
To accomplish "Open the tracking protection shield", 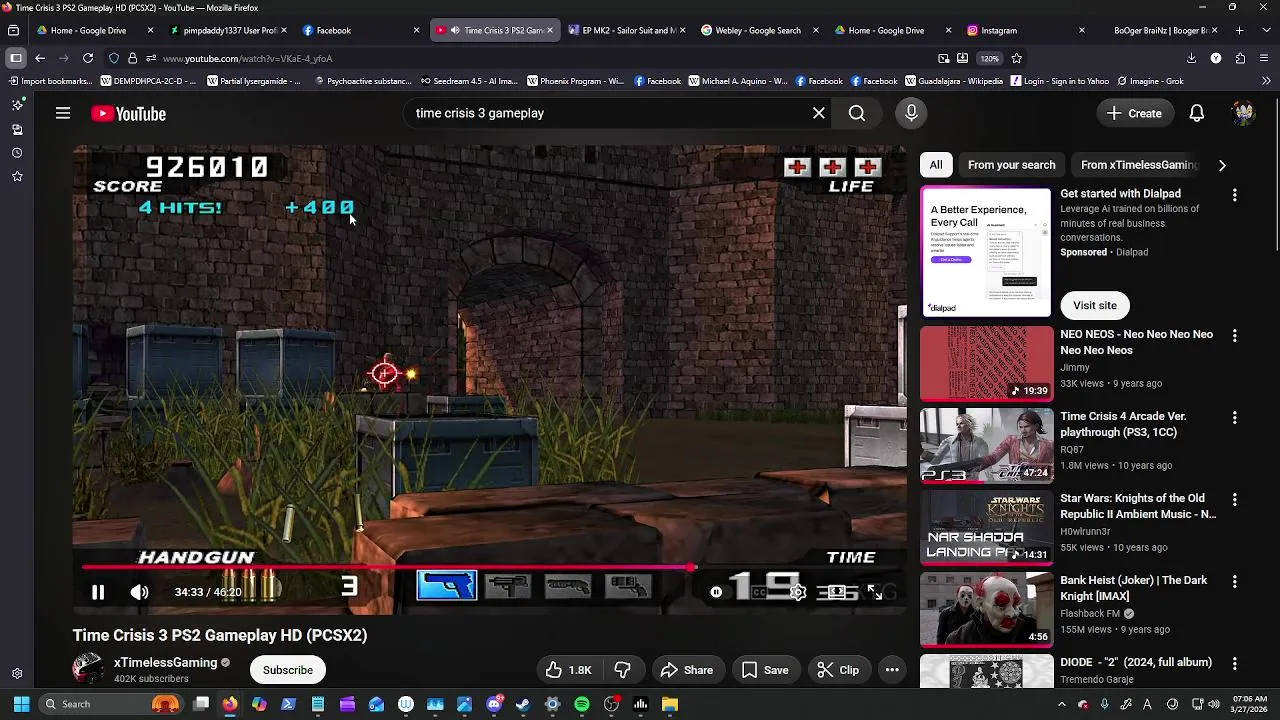I will pos(113,58).
